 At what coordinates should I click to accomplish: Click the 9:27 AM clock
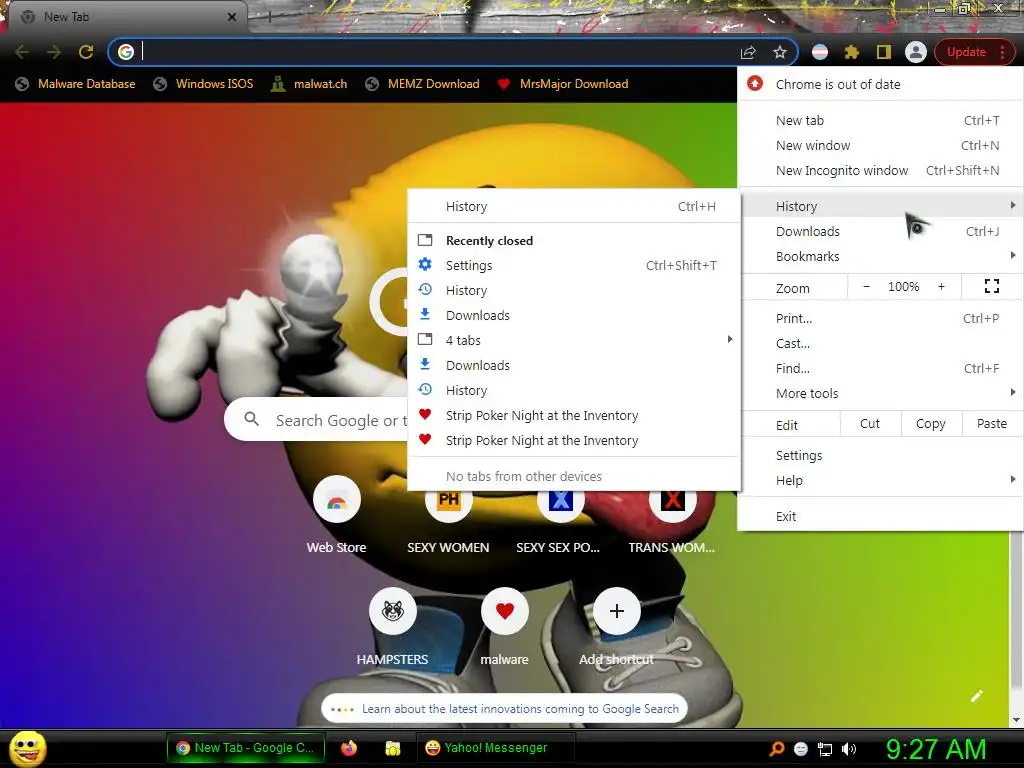[936, 749]
